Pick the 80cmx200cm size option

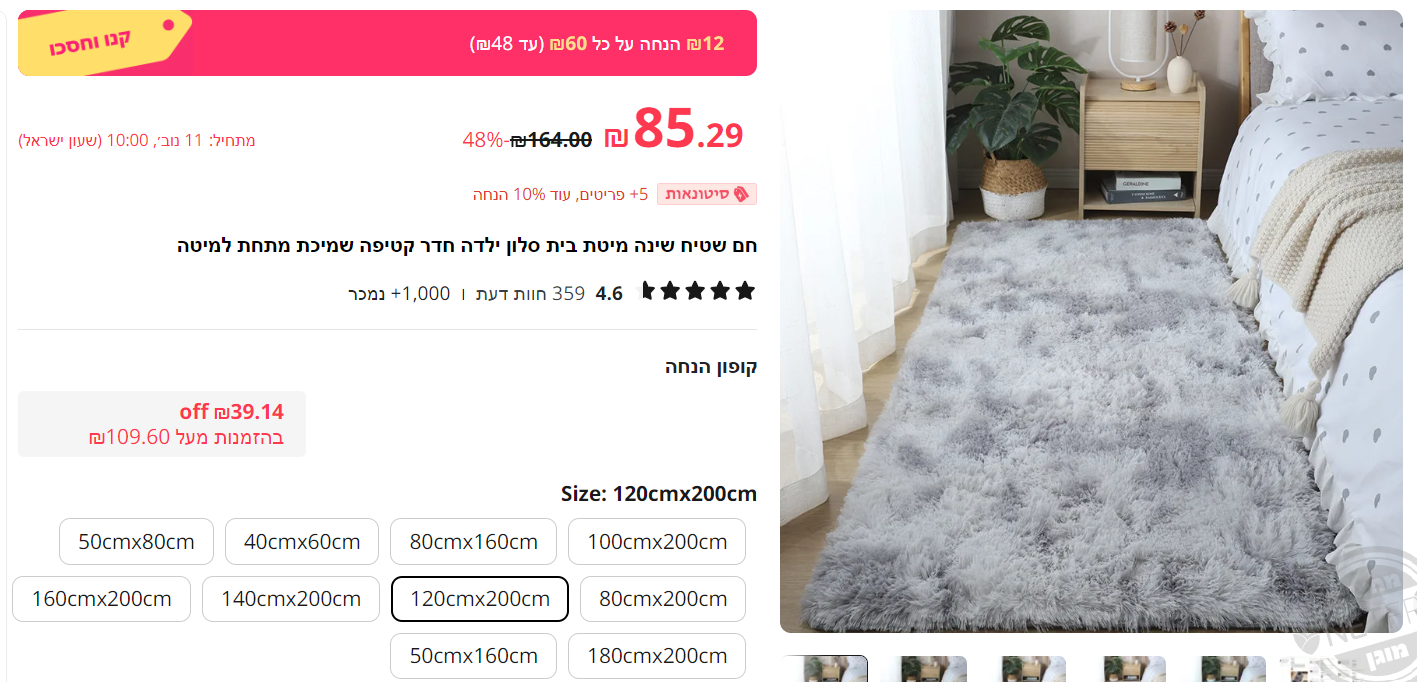663,599
